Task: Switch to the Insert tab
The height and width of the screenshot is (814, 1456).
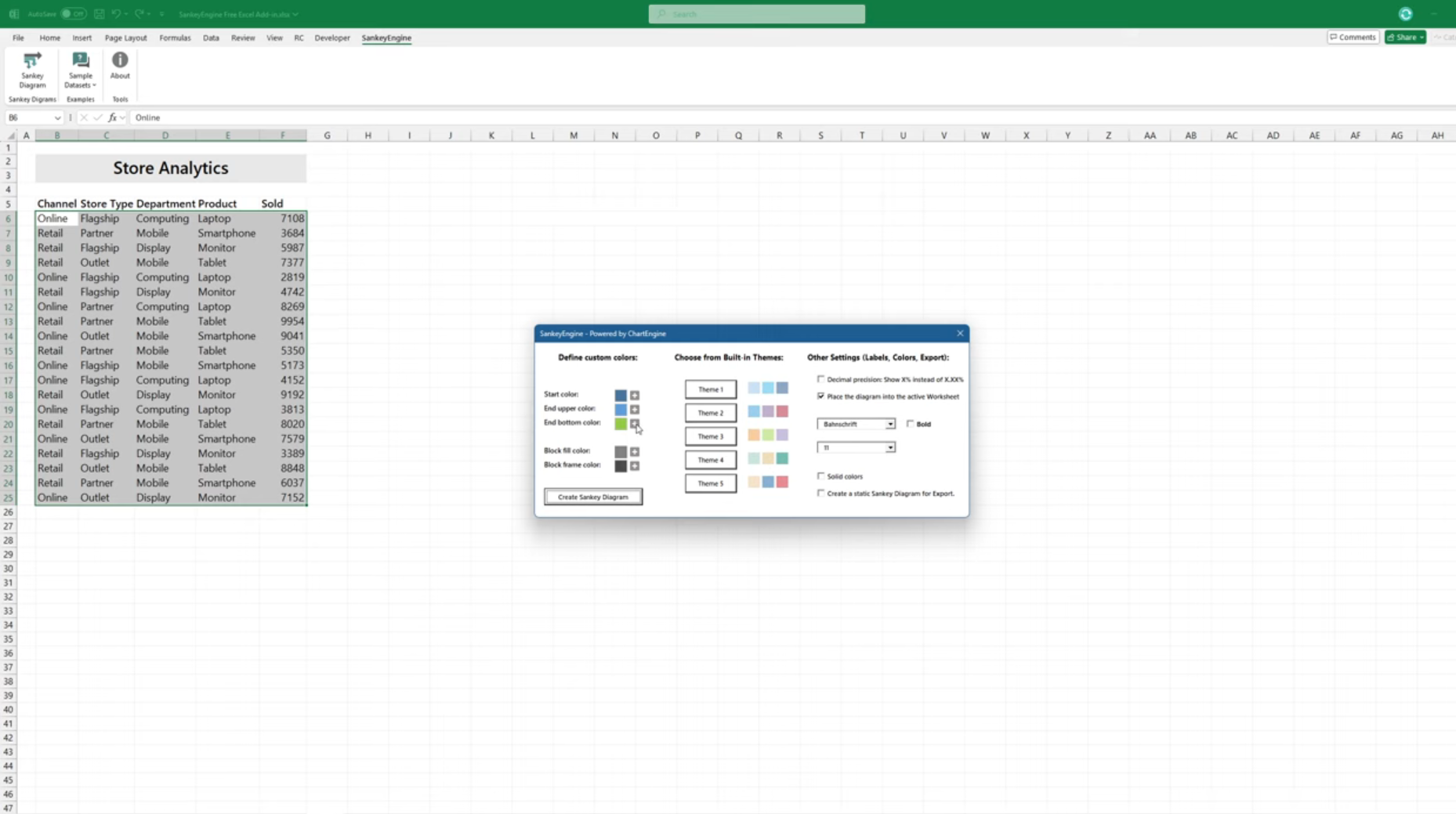Action: click(81, 38)
